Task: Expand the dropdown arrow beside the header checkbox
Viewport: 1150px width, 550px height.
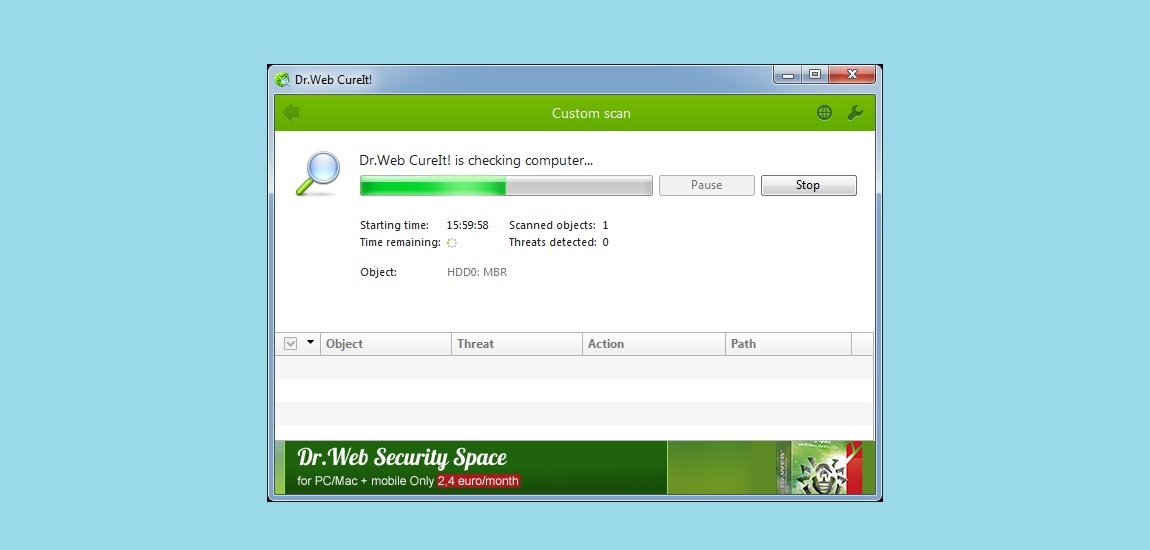Action: point(310,342)
